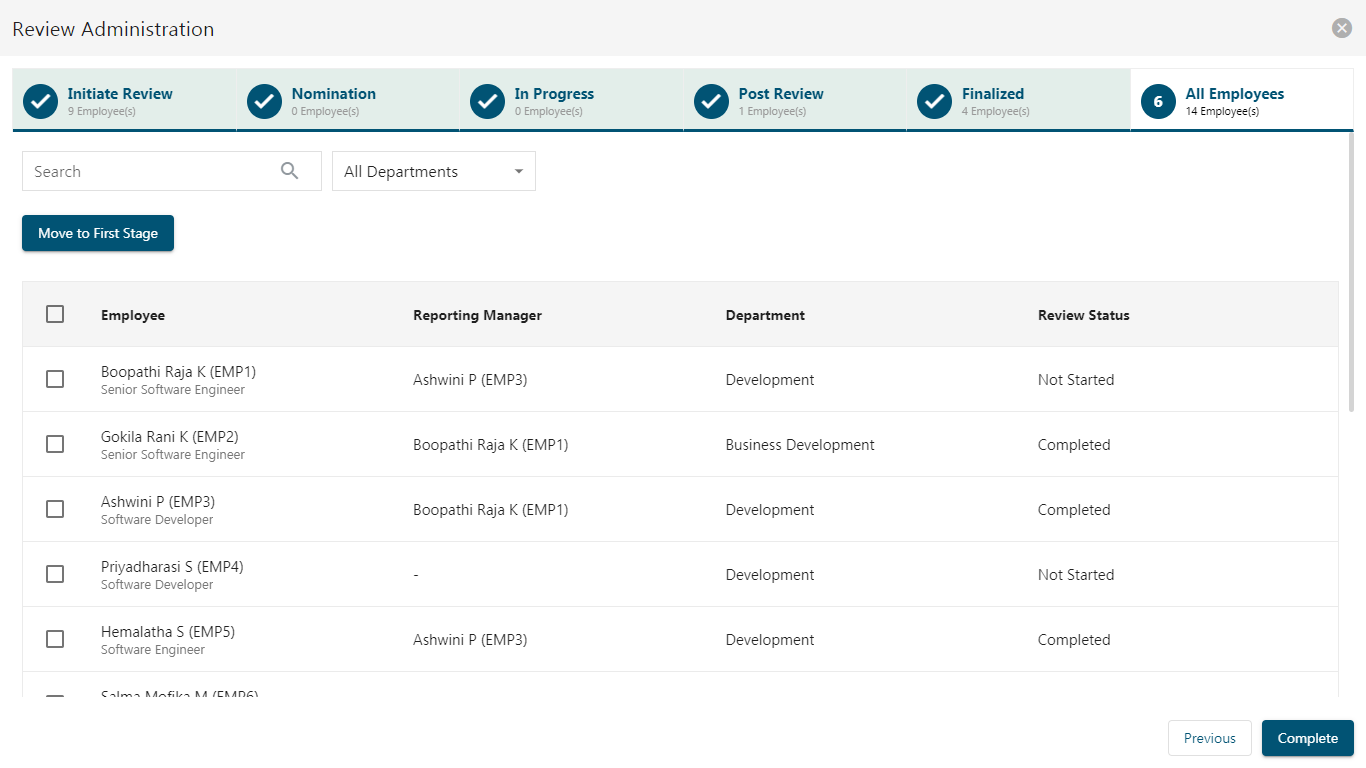Click employee name Ashwini P (EMP3)
This screenshot has width=1366, height=768.
158,502
